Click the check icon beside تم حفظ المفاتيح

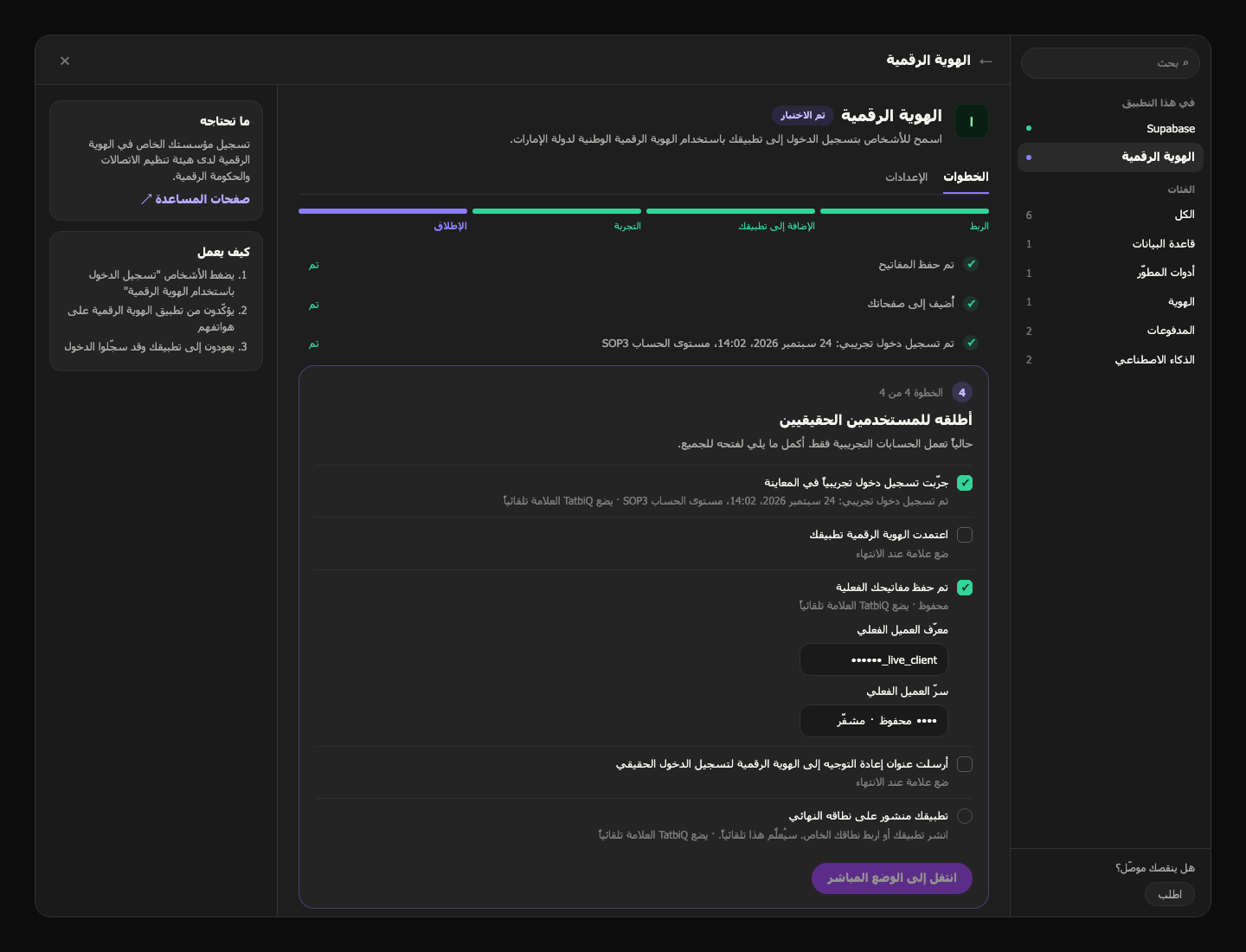(971, 264)
